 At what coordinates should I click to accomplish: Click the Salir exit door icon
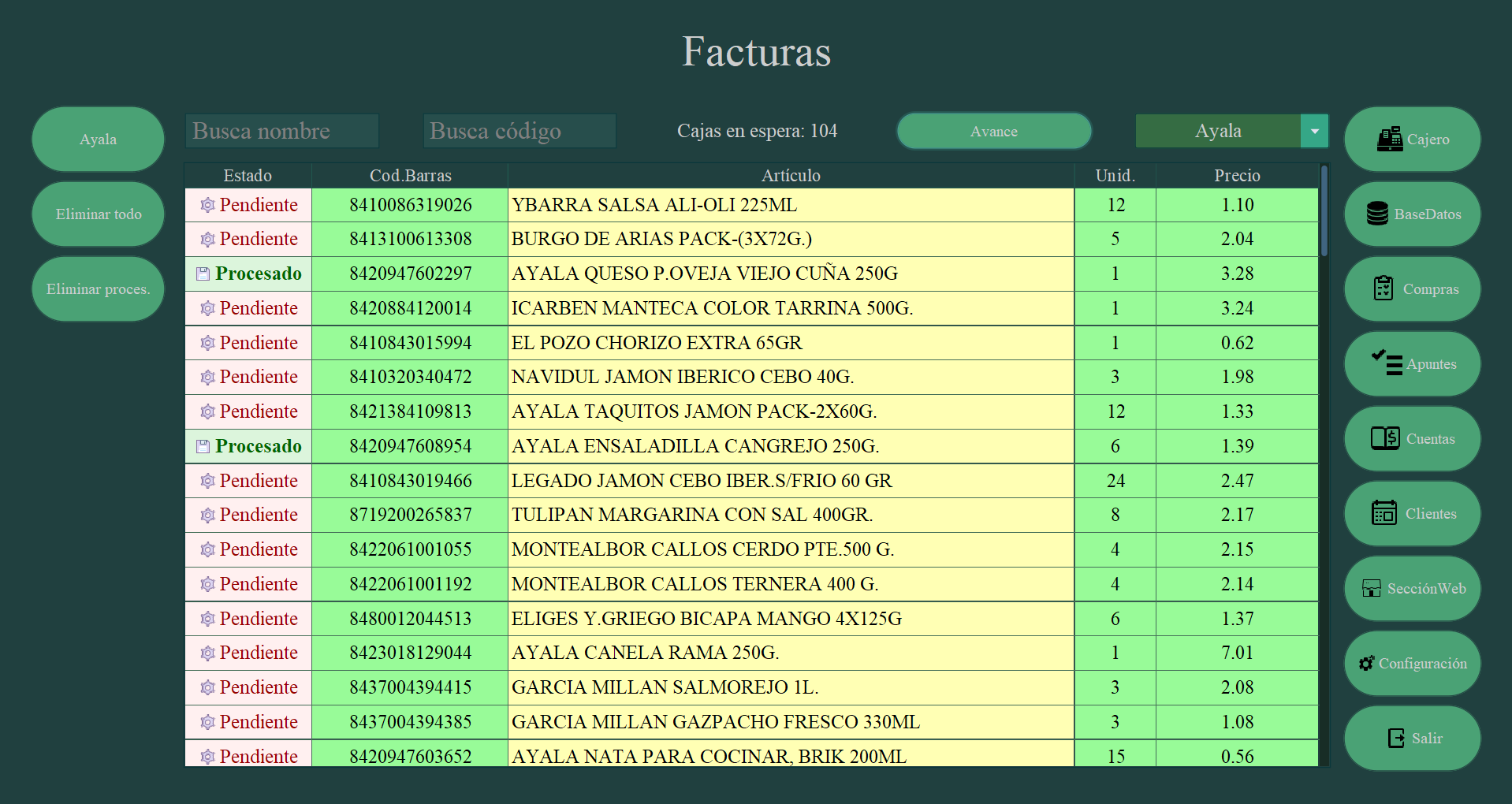click(x=1396, y=738)
